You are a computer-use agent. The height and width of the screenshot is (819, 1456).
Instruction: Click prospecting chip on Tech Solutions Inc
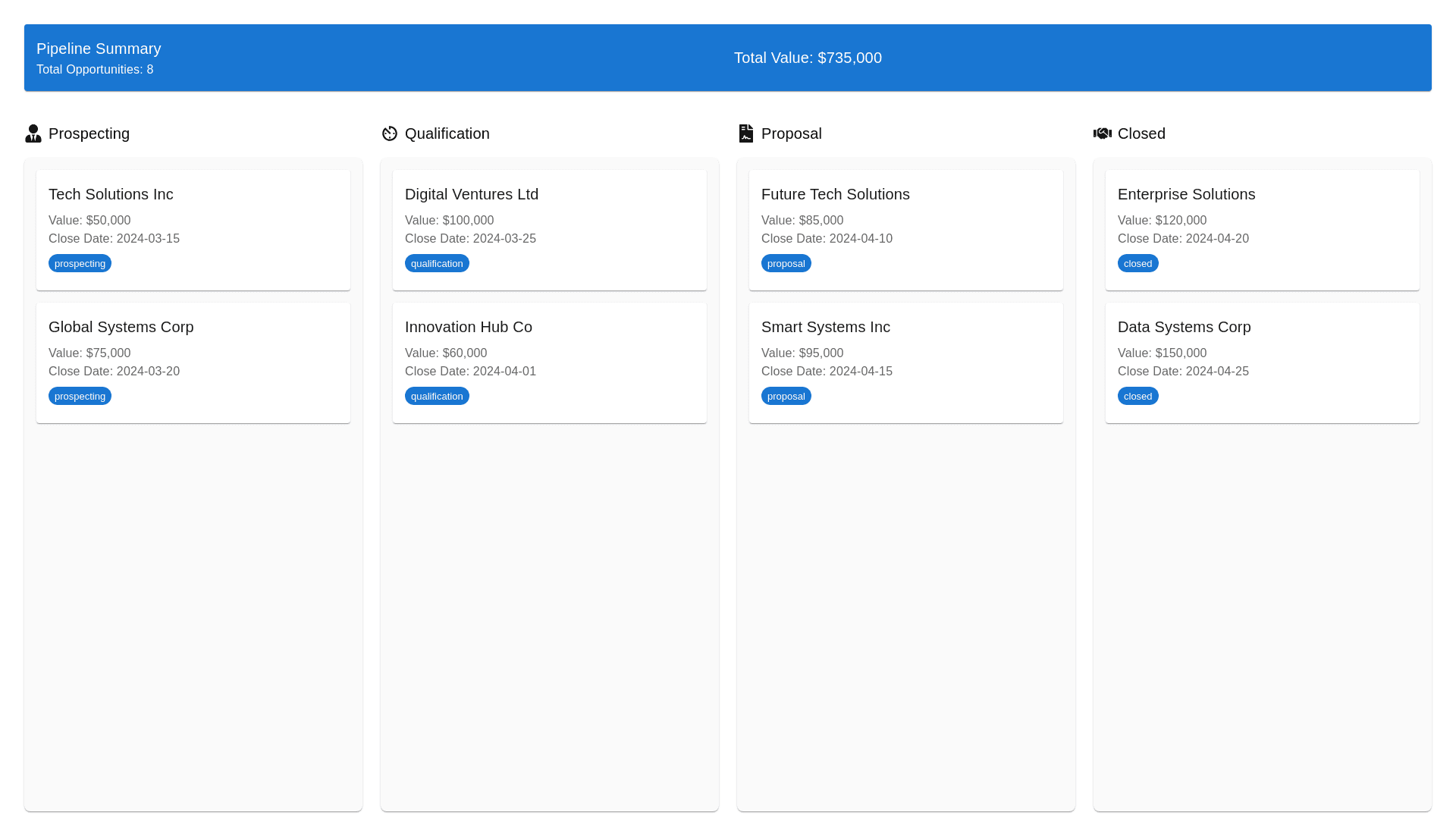click(x=80, y=263)
